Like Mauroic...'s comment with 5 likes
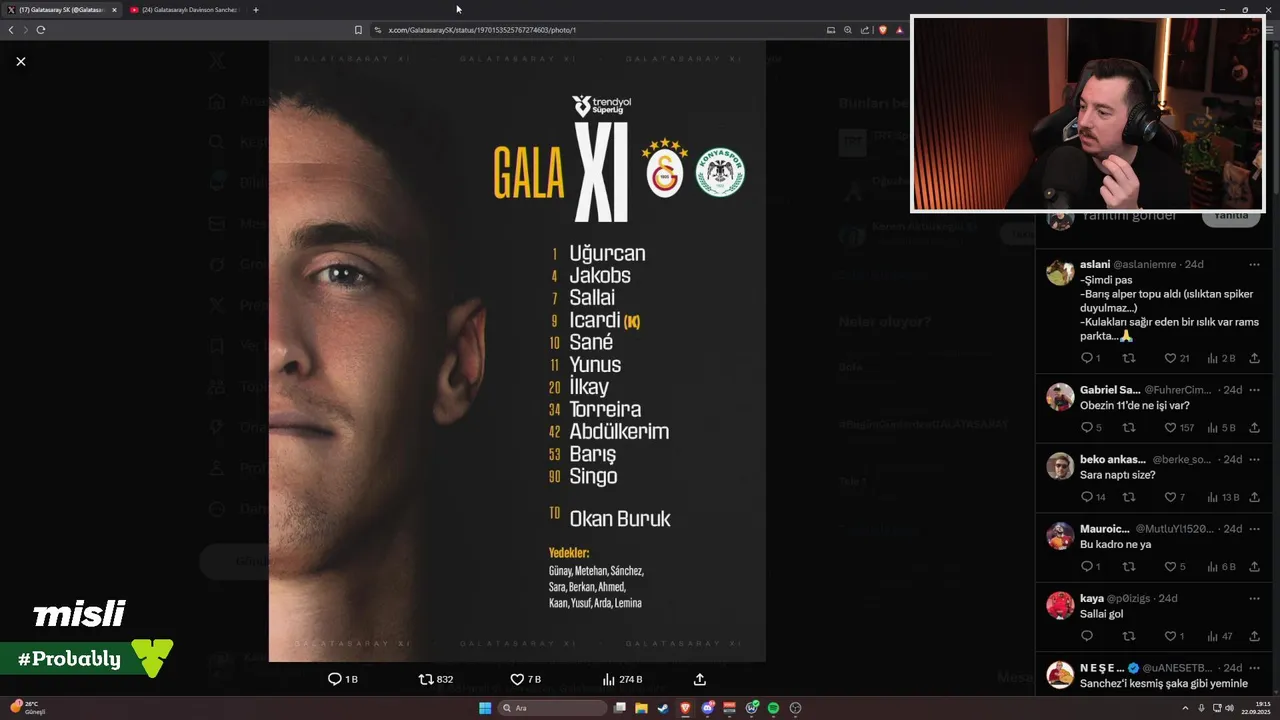The height and width of the screenshot is (720, 1280). tap(1174, 567)
